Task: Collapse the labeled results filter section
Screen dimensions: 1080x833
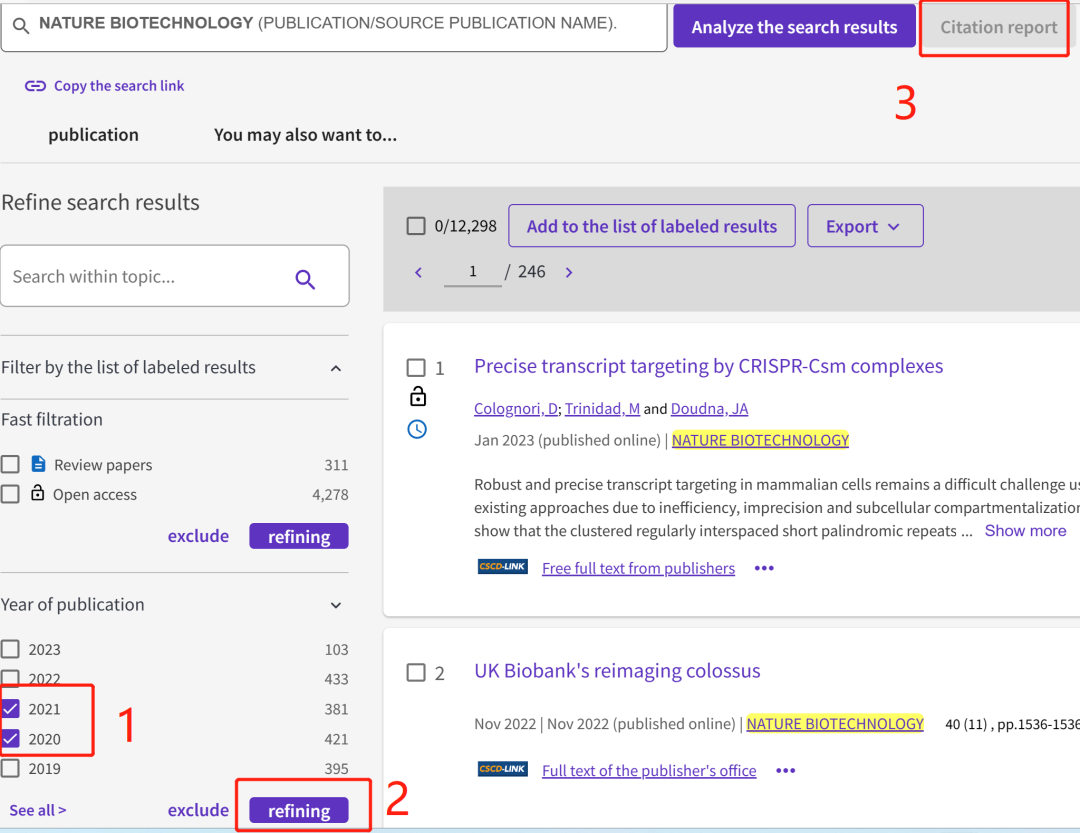Action: (335, 368)
